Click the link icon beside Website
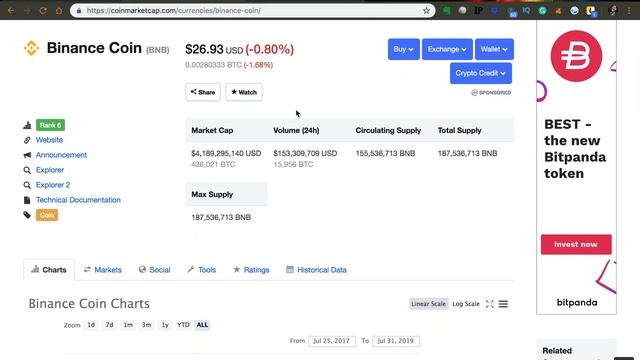Image resolution: width=640 pixels, height=360 pixels. coord(27,140)
